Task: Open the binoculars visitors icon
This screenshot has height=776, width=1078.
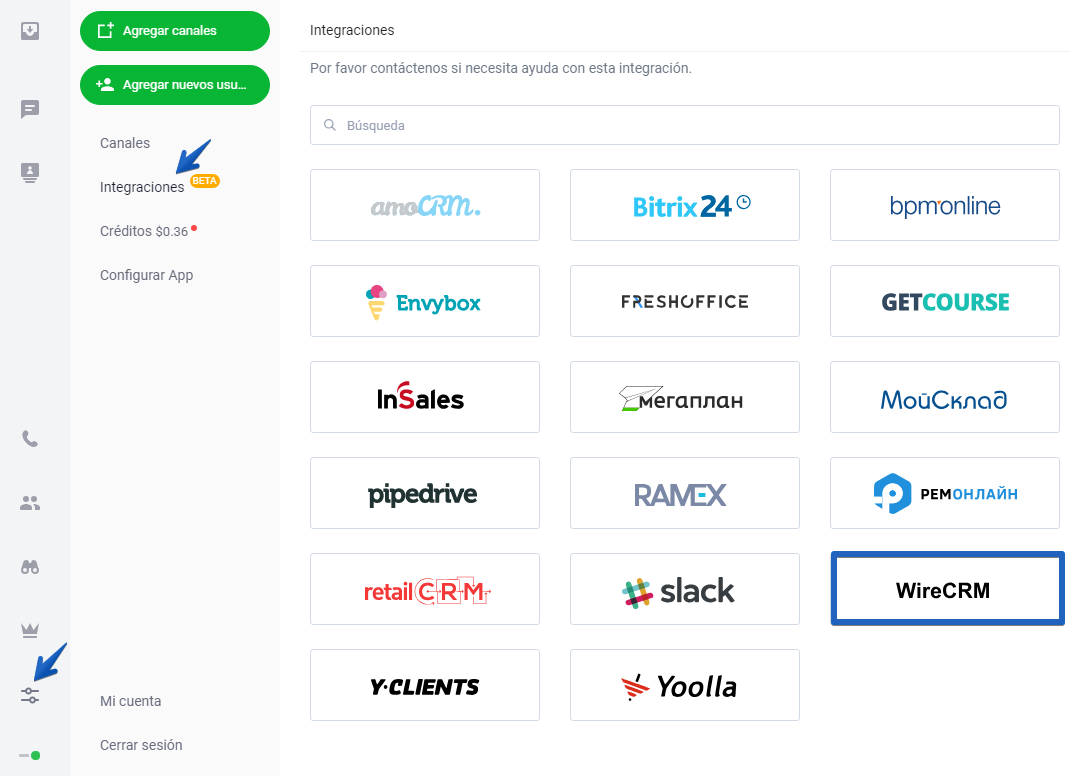Action: 30,567
